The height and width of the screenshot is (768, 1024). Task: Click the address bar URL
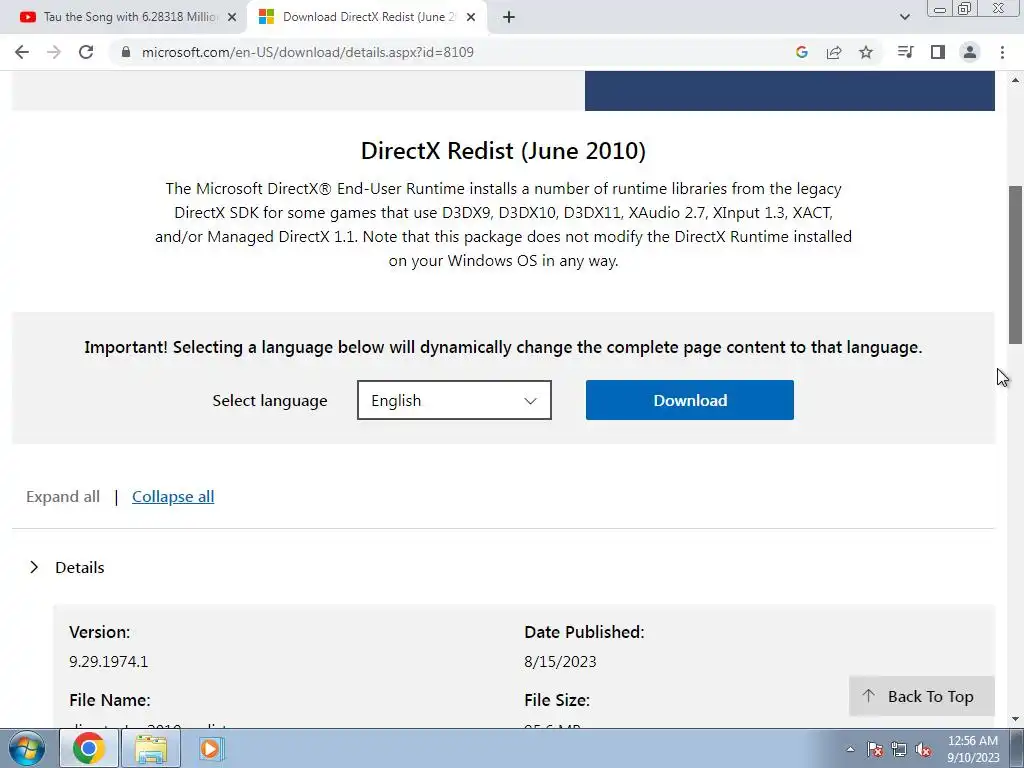pos(308,52)
